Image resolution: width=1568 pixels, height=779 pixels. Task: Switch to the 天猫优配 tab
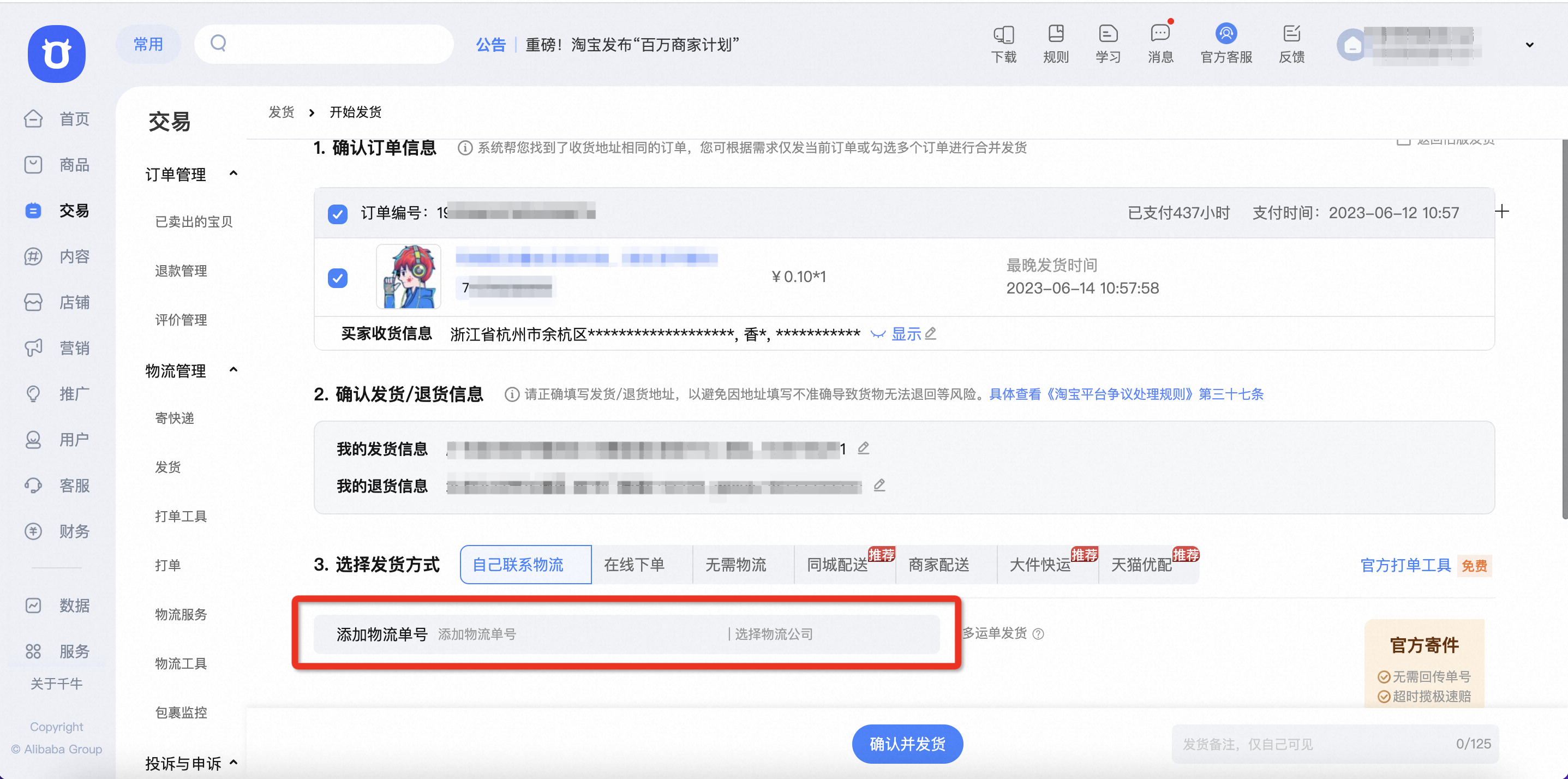pos(1149,565)
